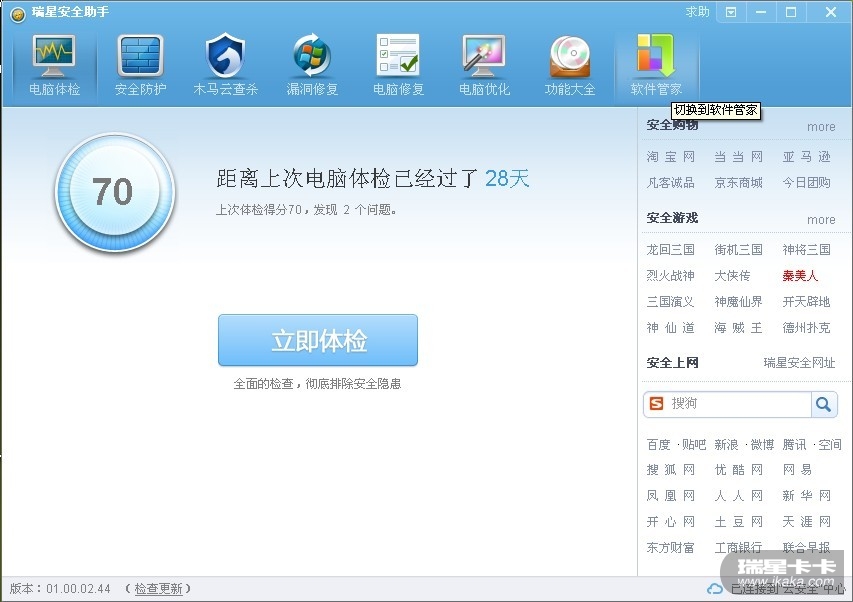The height and width of the screenshot is (602, 853).
Task: Open the 今日团购 link
Action: coord(806,183)
